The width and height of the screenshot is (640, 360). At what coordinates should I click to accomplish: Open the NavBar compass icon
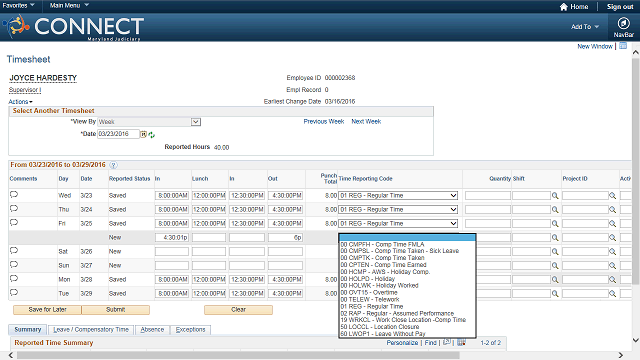(623, 23)
